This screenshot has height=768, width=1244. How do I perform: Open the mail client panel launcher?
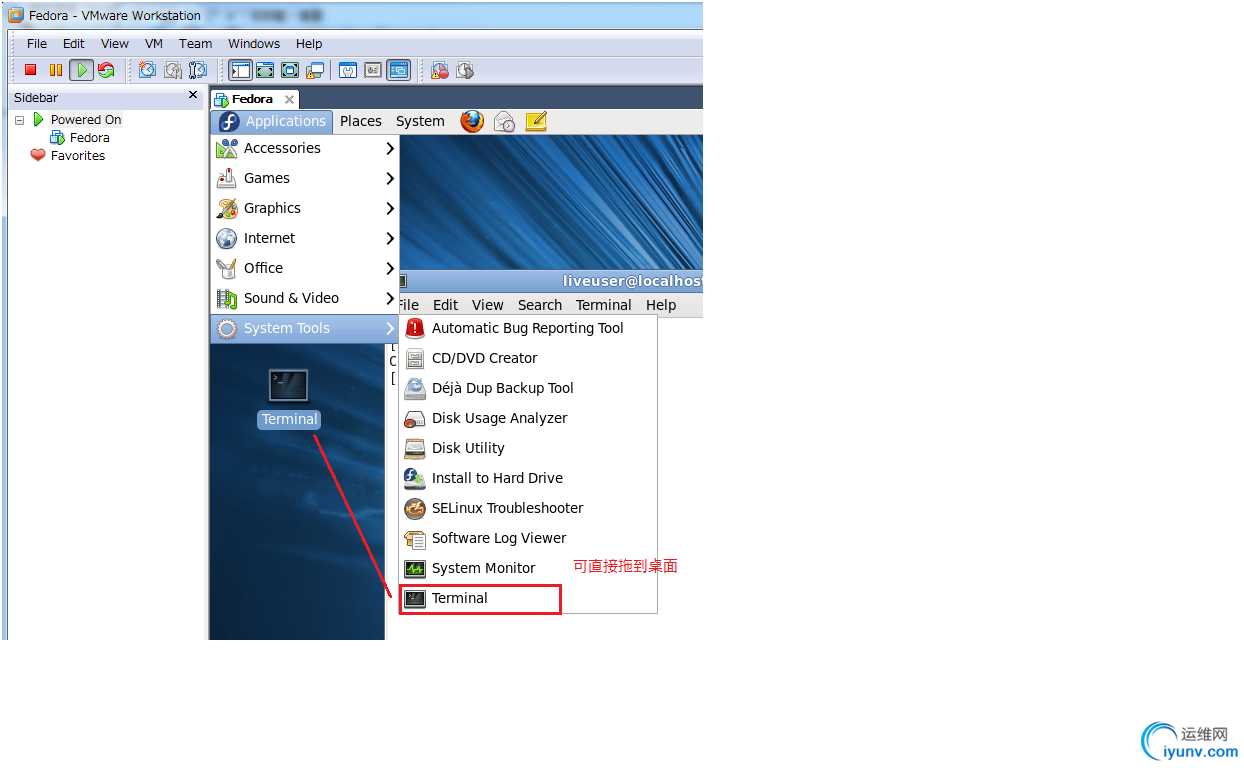[505, 122]
